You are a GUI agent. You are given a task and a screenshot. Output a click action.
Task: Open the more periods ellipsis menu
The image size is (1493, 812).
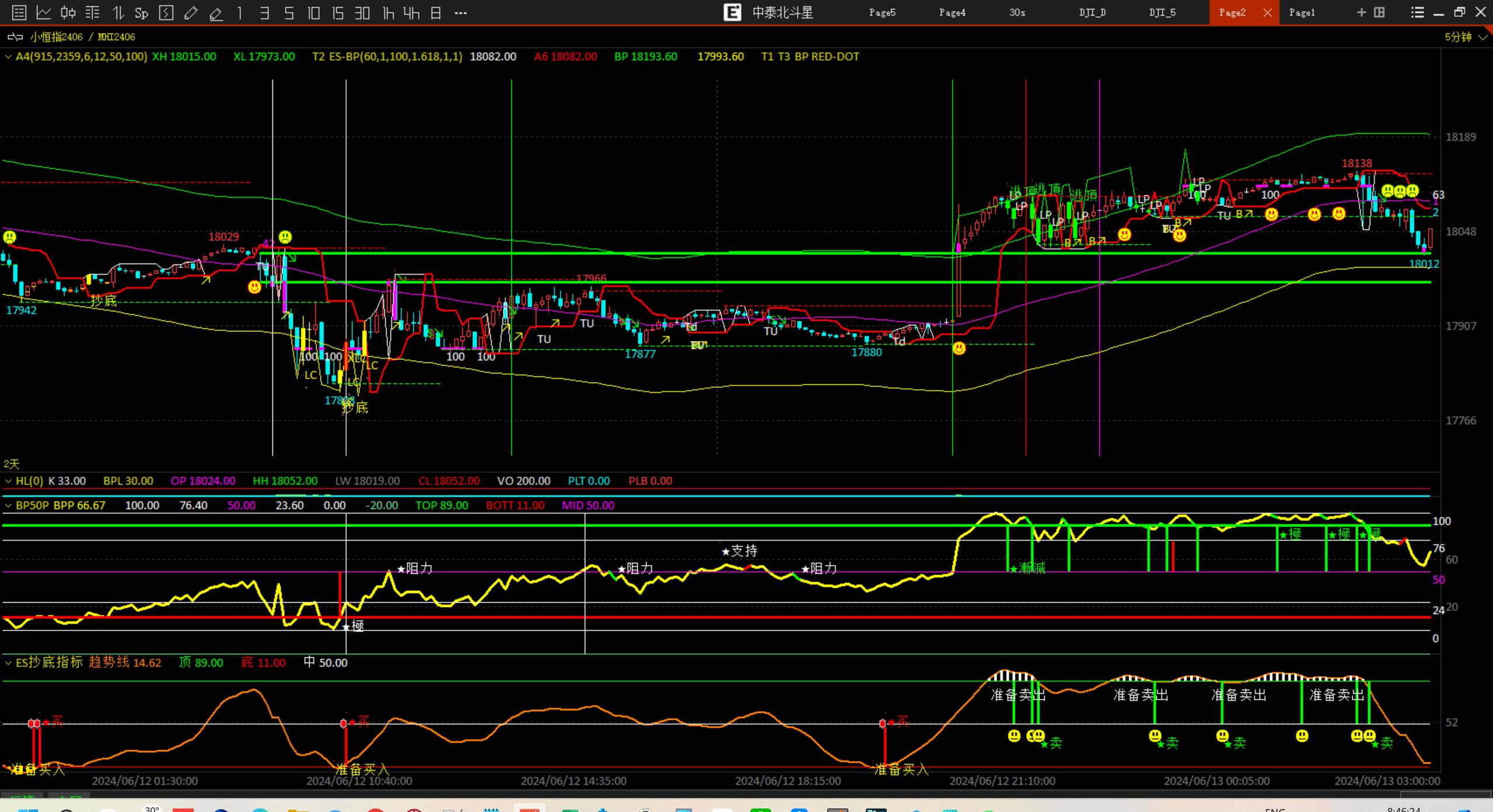click(x=460, y=12)
